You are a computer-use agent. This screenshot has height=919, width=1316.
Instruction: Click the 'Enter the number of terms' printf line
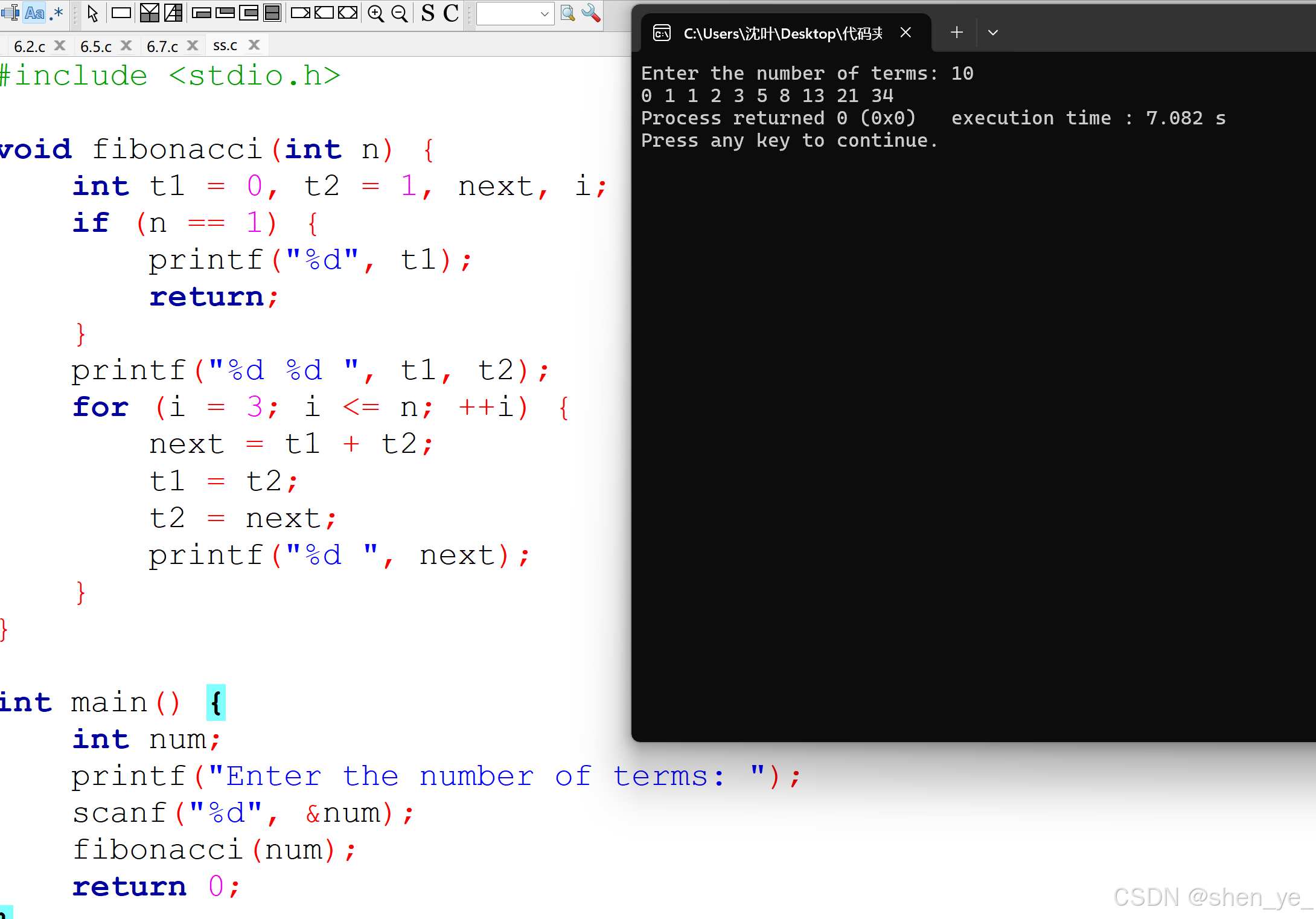[436, 777]
